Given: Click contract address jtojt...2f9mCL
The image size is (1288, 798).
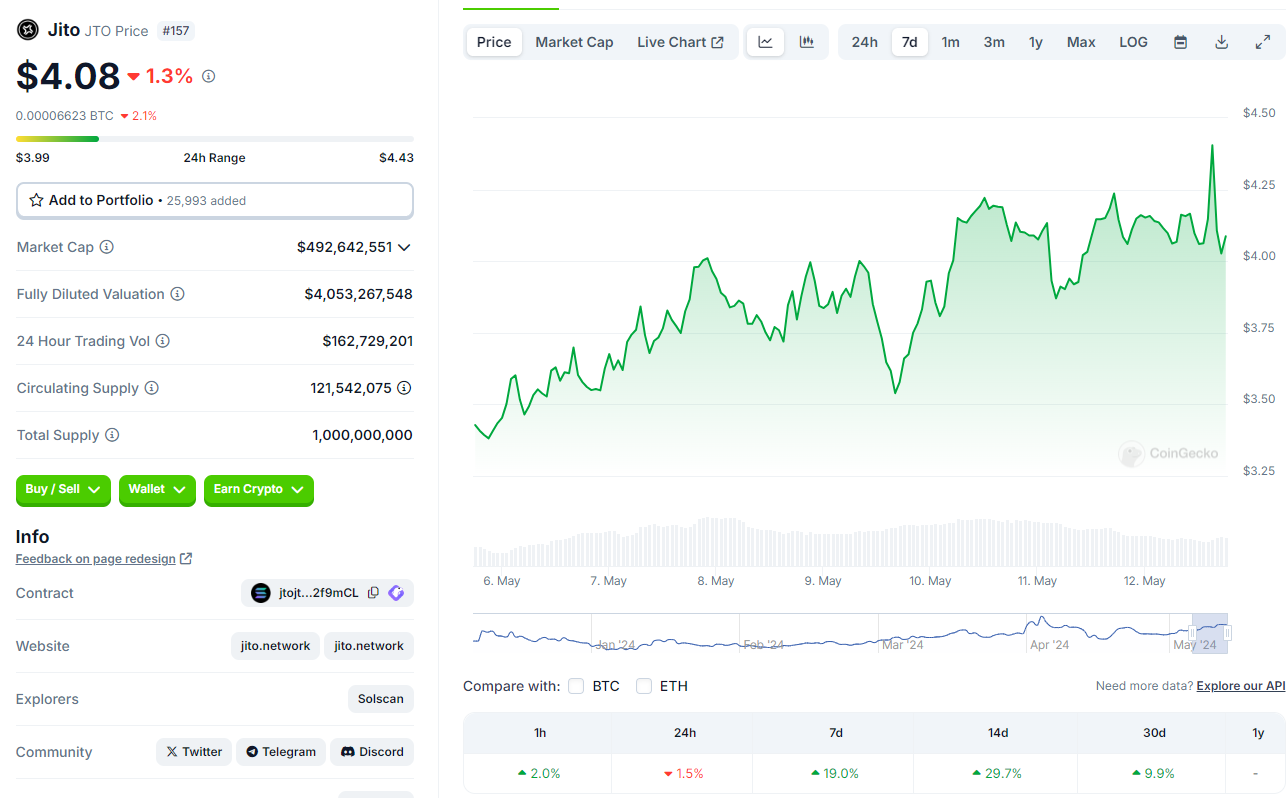Looking at the screenshot, I should coord(318,593).
